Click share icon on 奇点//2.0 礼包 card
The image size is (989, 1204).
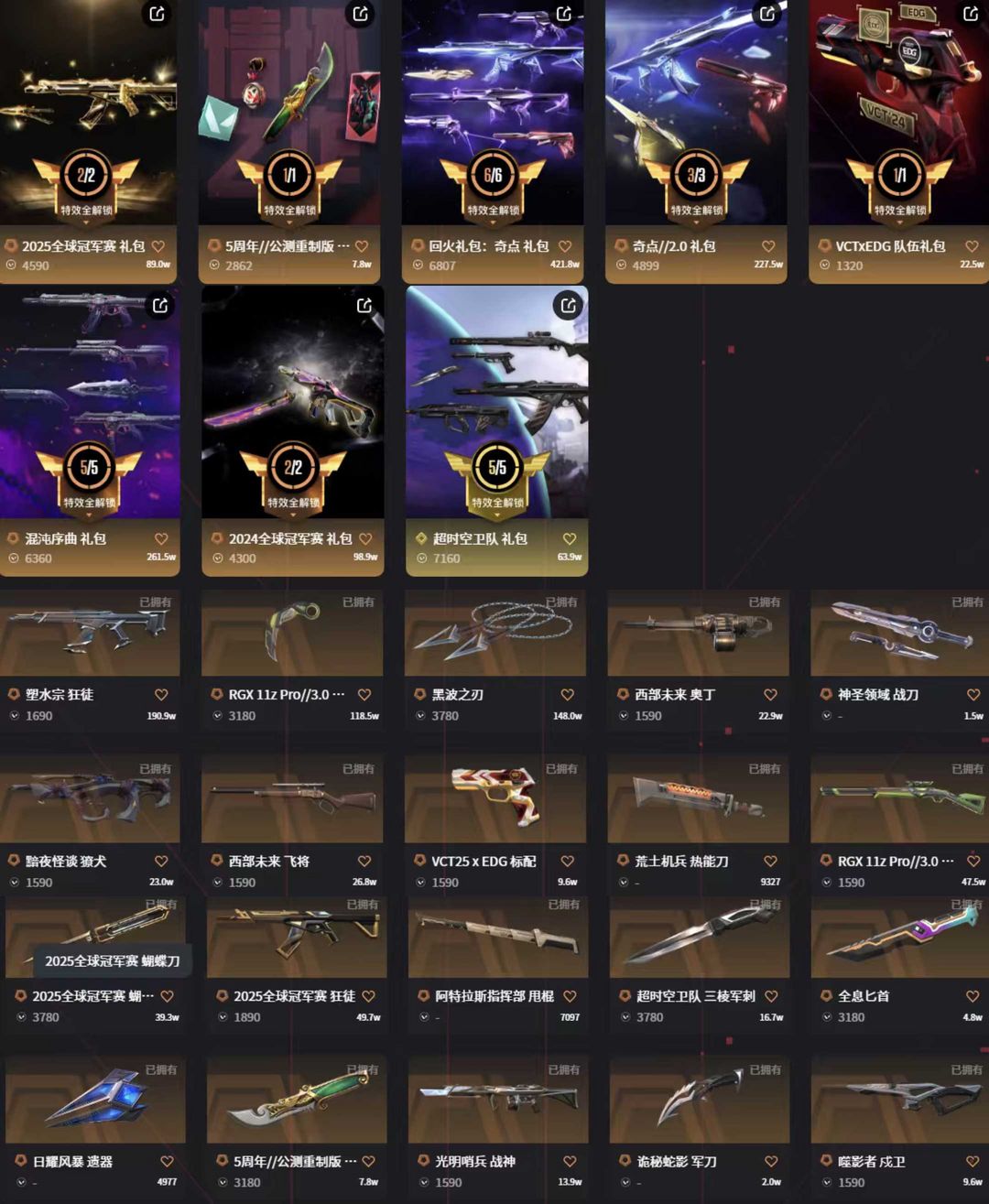click(767, 13)
